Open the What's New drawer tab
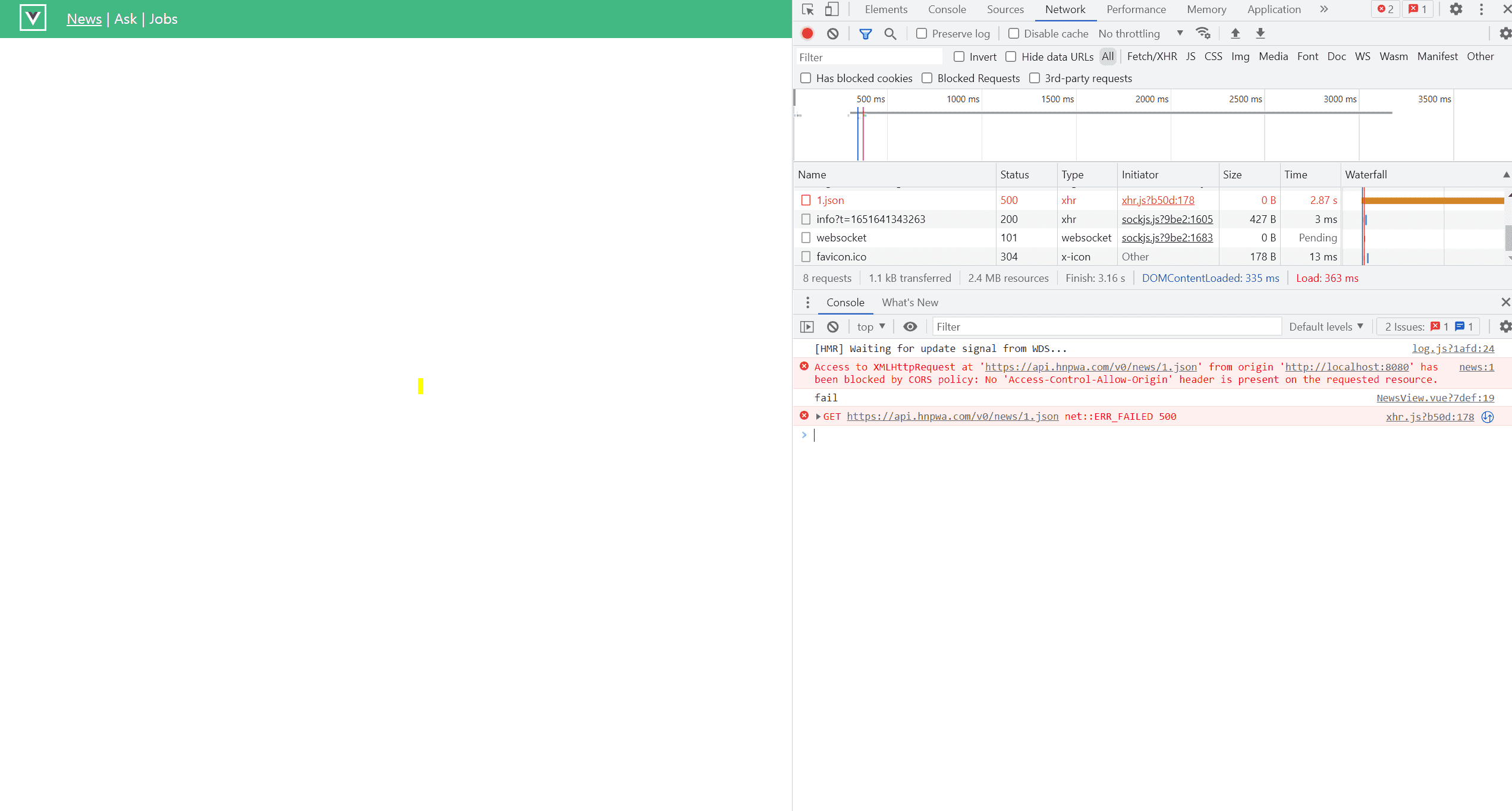 pyautogui.click(x=910, y=303)
